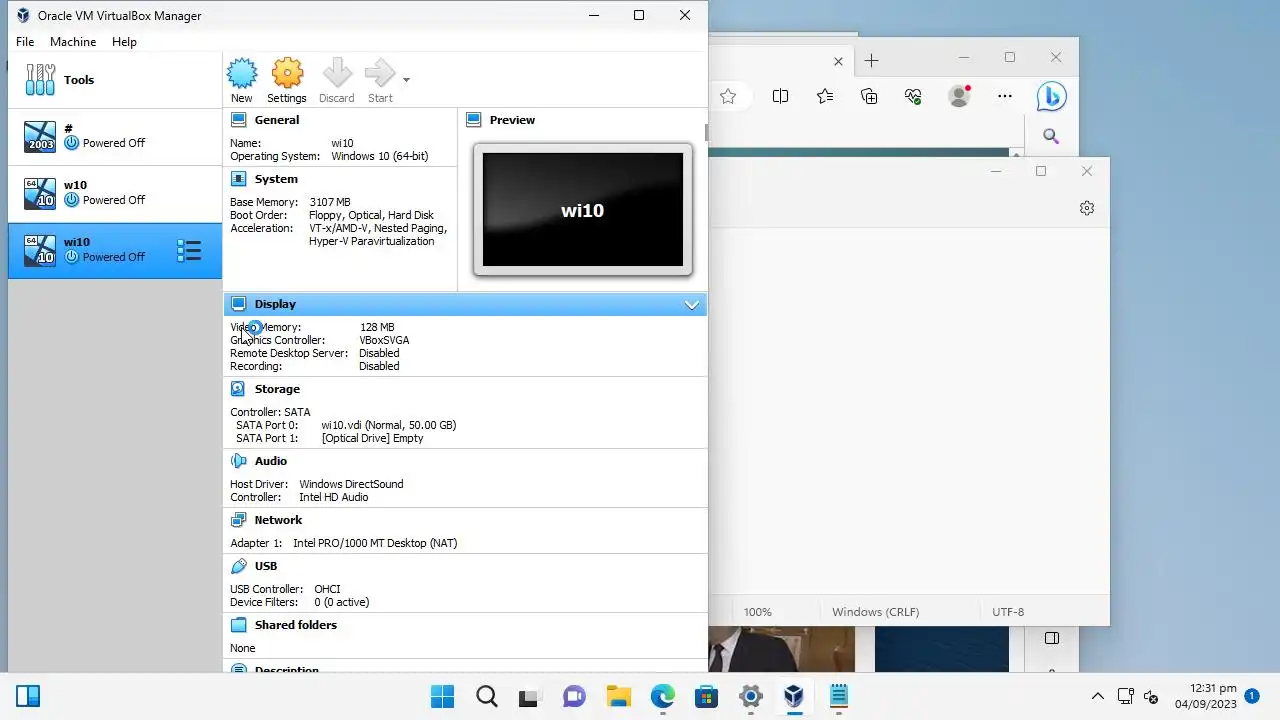1280x720 pixels.
Task: Open the Windows Start menu
Action: click(442, 696)
